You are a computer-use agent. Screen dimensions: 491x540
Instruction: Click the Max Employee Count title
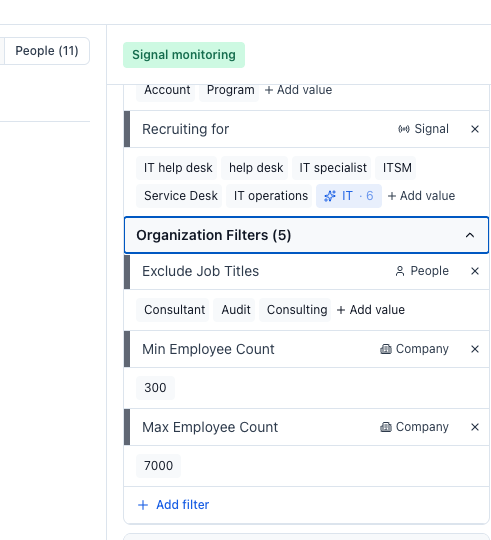[210, 427]
